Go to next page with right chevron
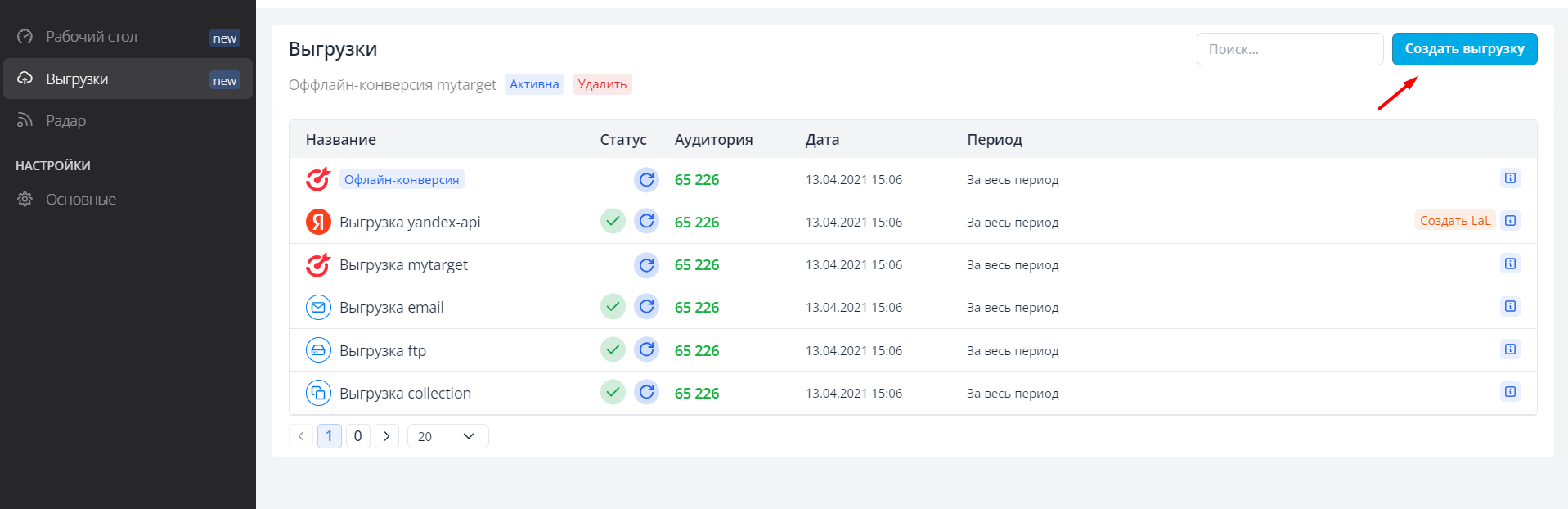 386,436
